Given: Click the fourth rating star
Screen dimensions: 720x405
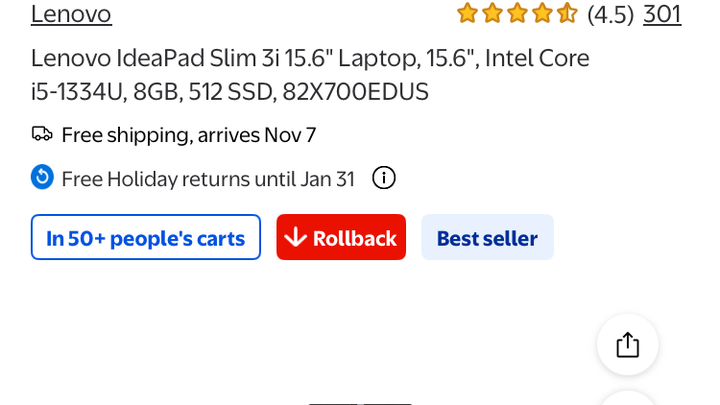Looking at the screenshot, I should tap(542, 13).
